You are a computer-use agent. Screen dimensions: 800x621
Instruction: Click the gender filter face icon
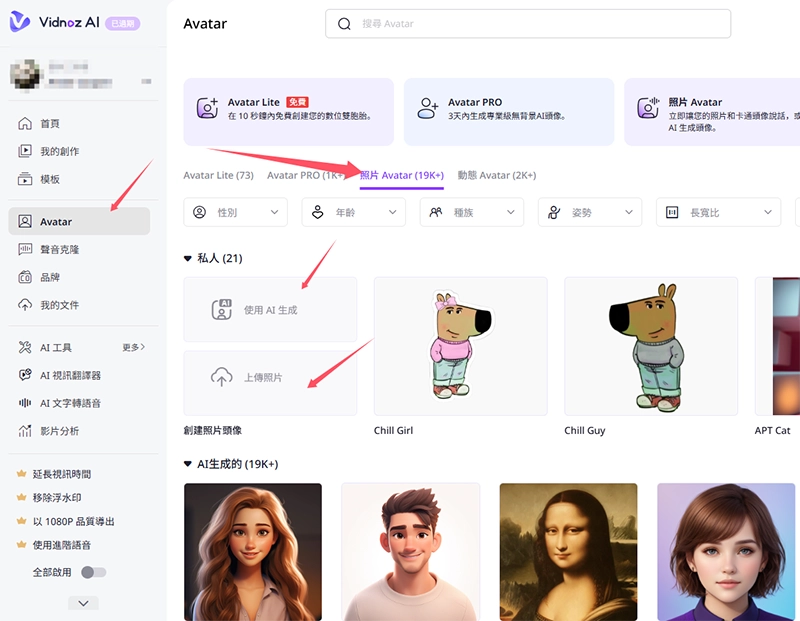click(199, 212)
